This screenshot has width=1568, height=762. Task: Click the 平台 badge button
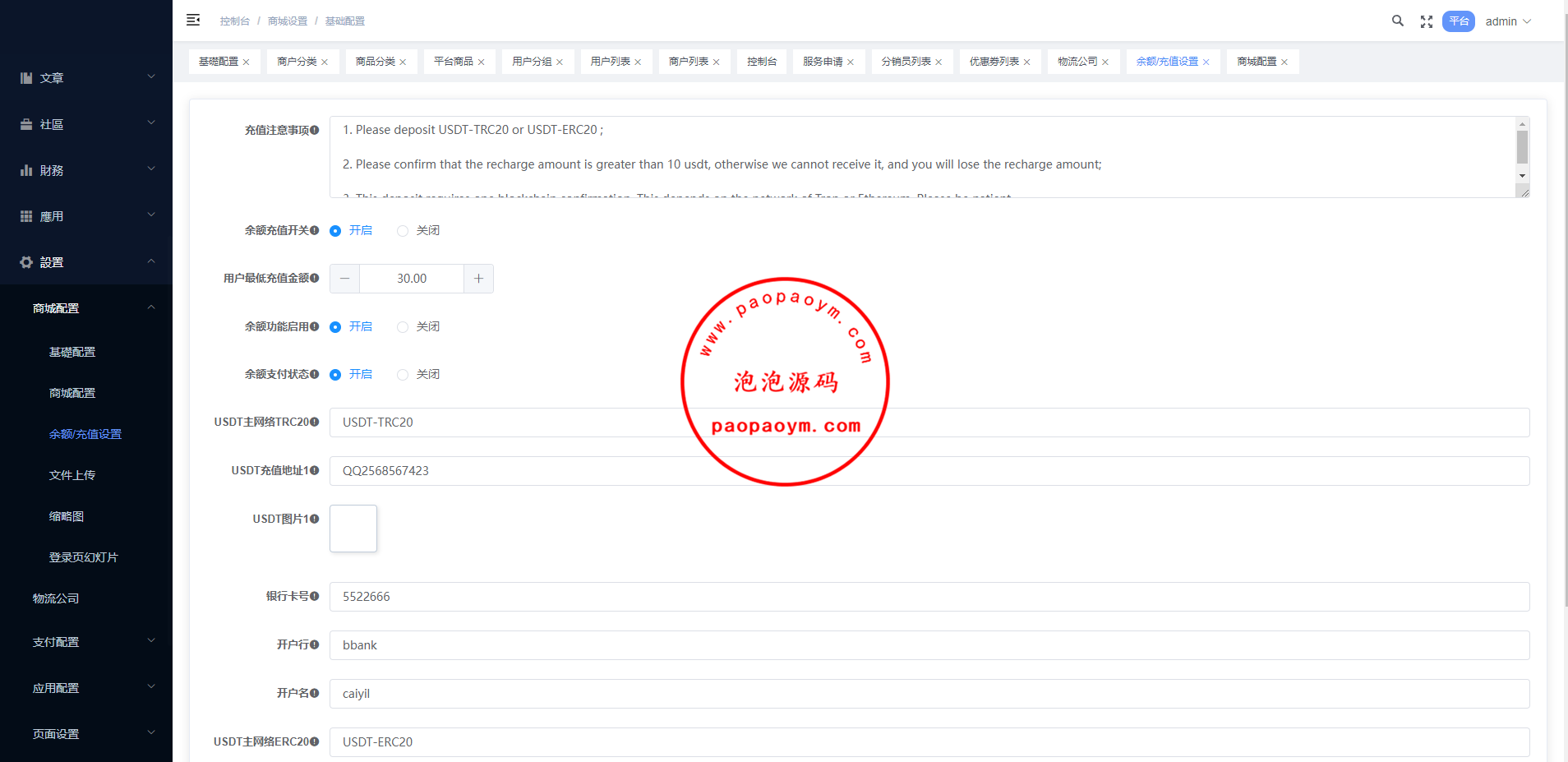click(1458, 21)
